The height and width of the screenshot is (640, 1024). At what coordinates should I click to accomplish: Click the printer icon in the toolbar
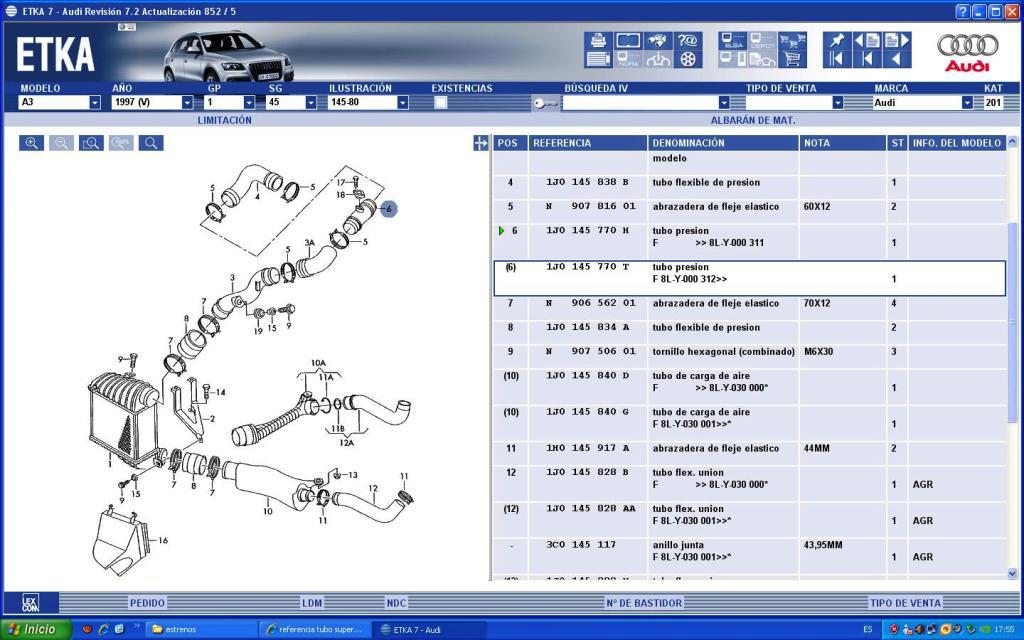coord(598,40)
